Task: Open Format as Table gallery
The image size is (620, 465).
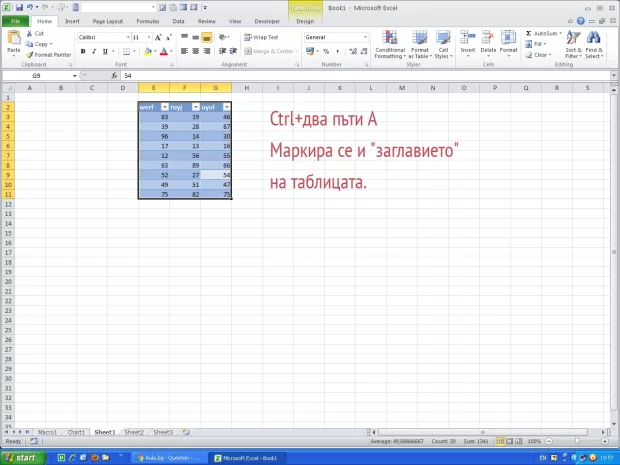Action: [420, 45]
